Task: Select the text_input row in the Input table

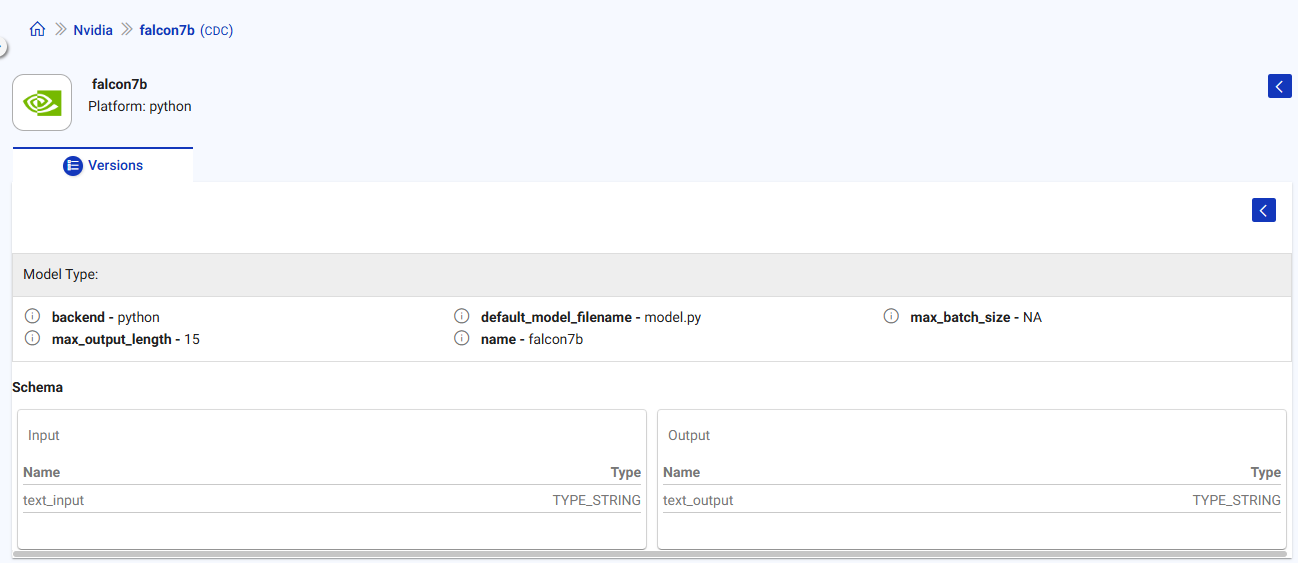Action: click(331, 500)
